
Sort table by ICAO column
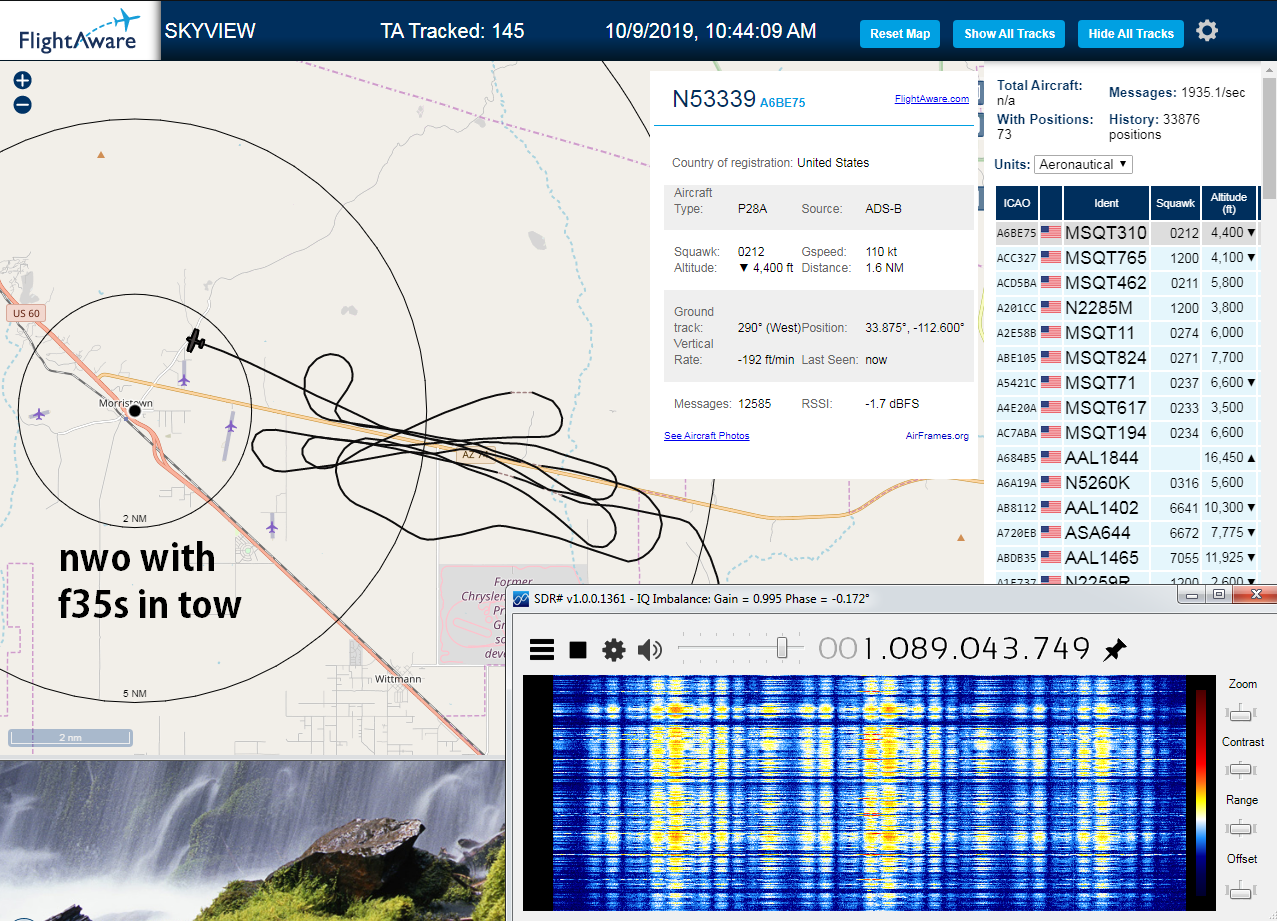coord(1016,203)
